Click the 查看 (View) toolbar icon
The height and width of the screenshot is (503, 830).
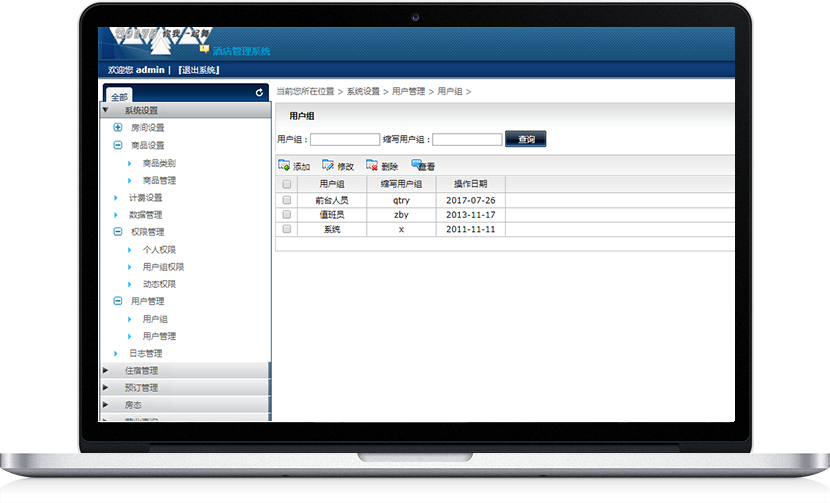(x=417, y=165)
